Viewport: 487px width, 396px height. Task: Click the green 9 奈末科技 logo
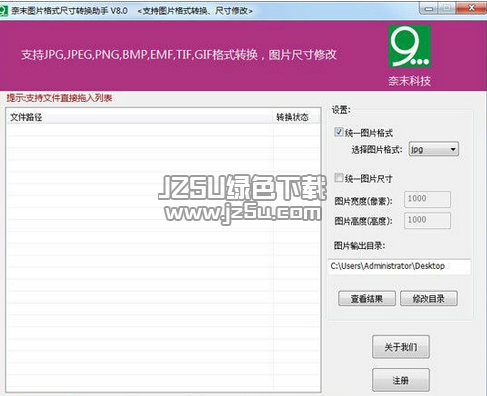click(410, 46)
